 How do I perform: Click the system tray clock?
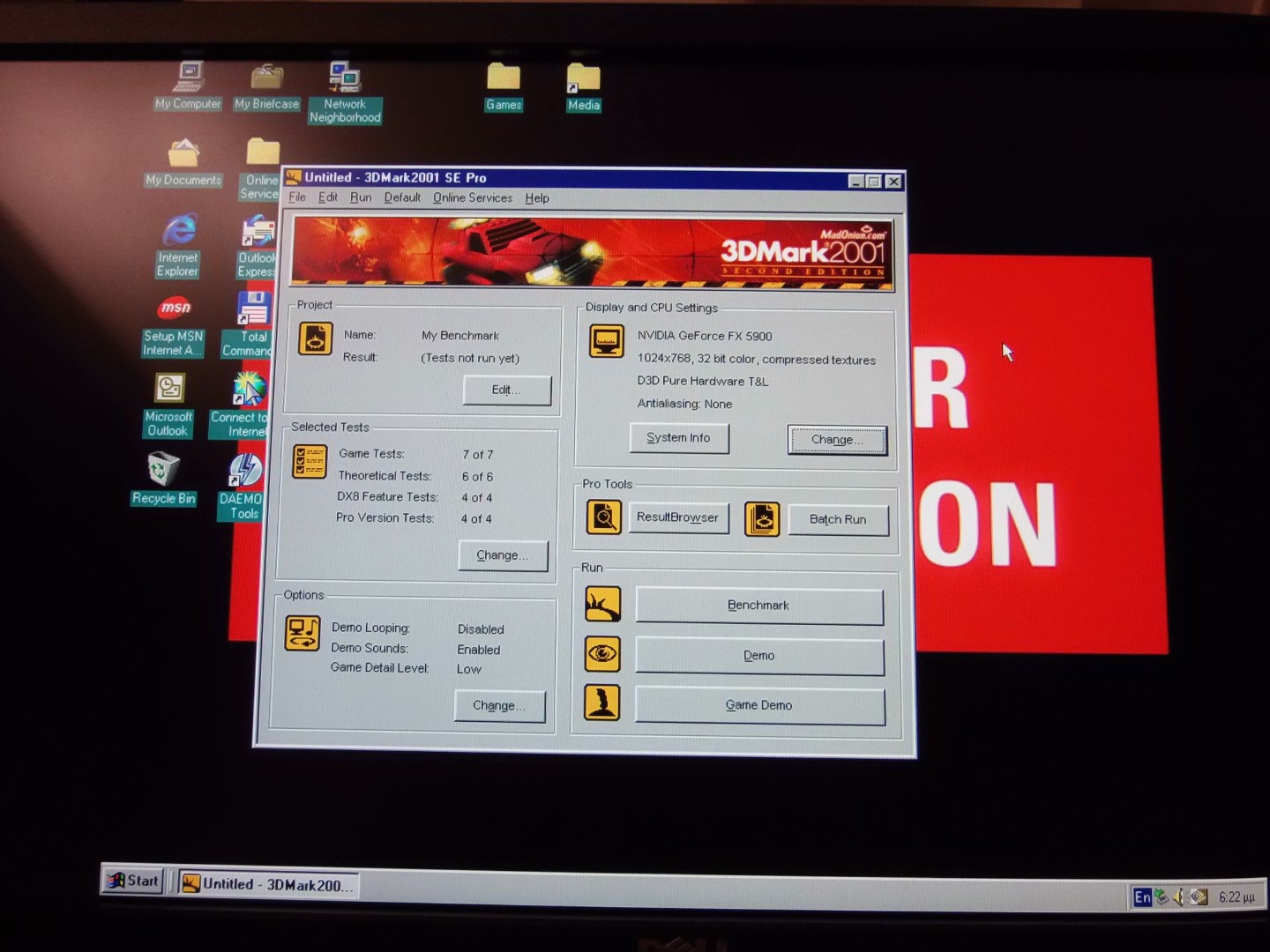1236,897
